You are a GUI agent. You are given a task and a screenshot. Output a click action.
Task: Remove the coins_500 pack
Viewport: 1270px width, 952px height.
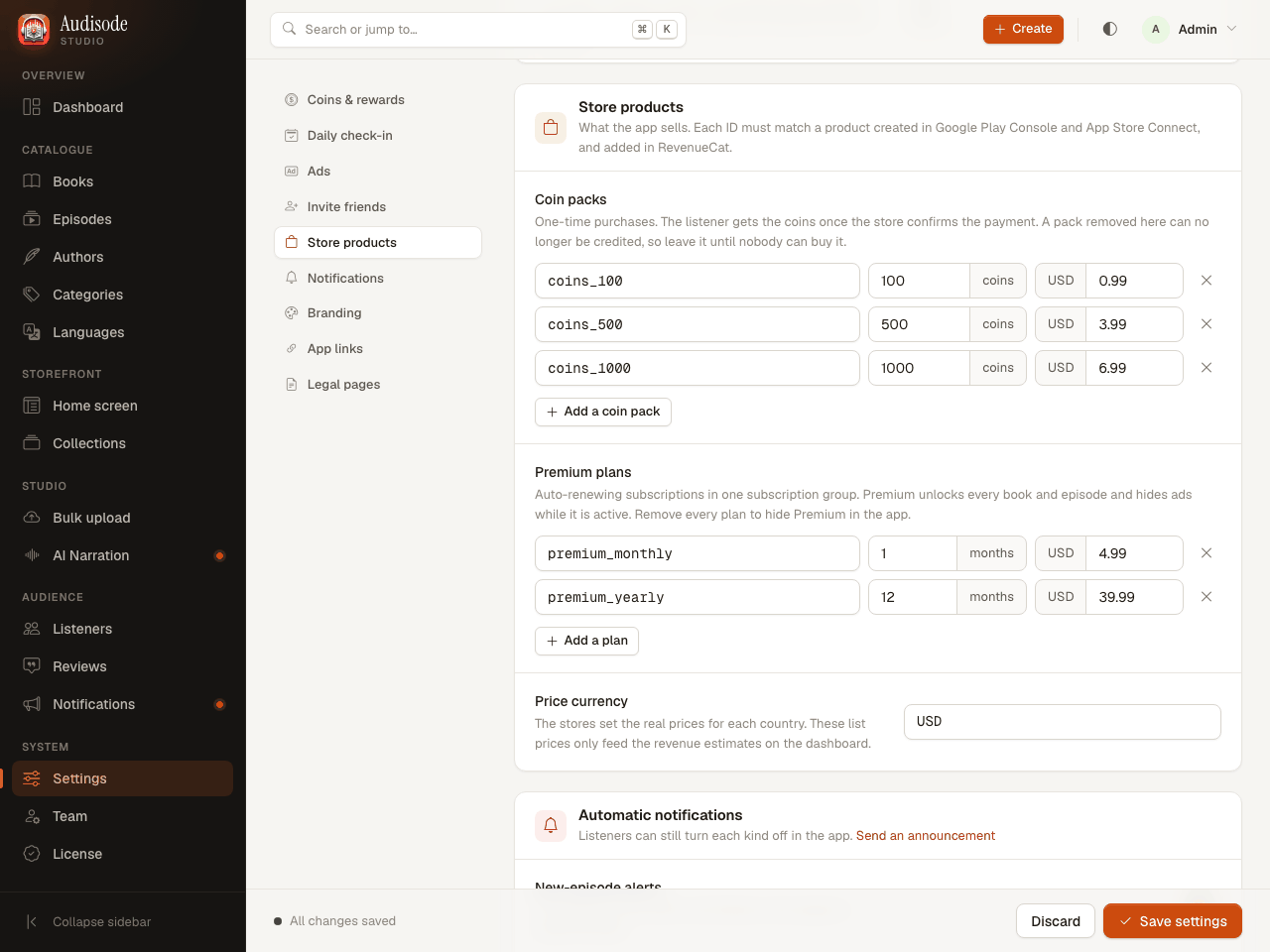1206,324
